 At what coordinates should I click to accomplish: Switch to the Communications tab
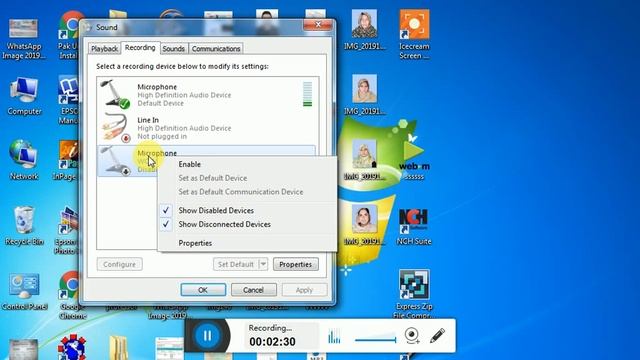pos(216,49)
